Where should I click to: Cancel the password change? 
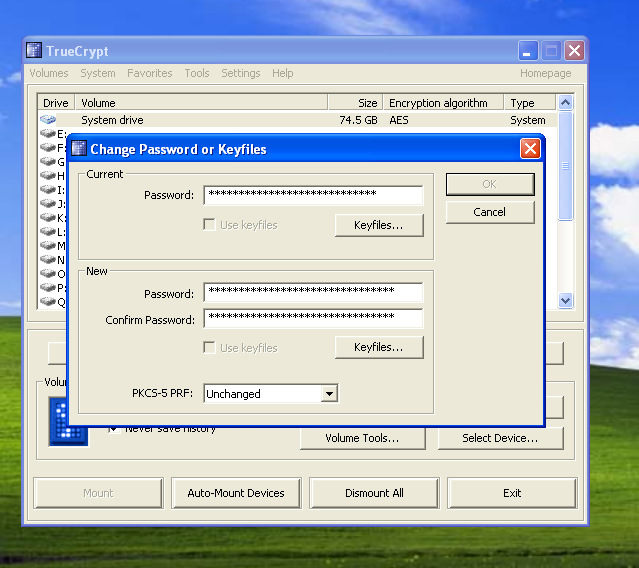[490, 212]
